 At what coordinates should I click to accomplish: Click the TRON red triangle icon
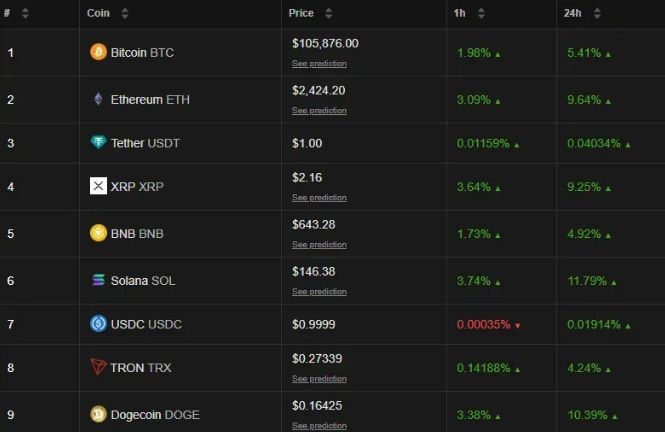[x=98, y=367]
